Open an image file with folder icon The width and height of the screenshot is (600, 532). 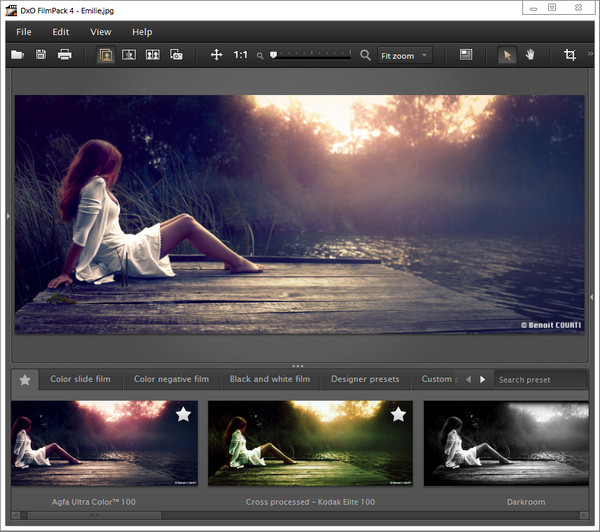(x=17, y=55)
